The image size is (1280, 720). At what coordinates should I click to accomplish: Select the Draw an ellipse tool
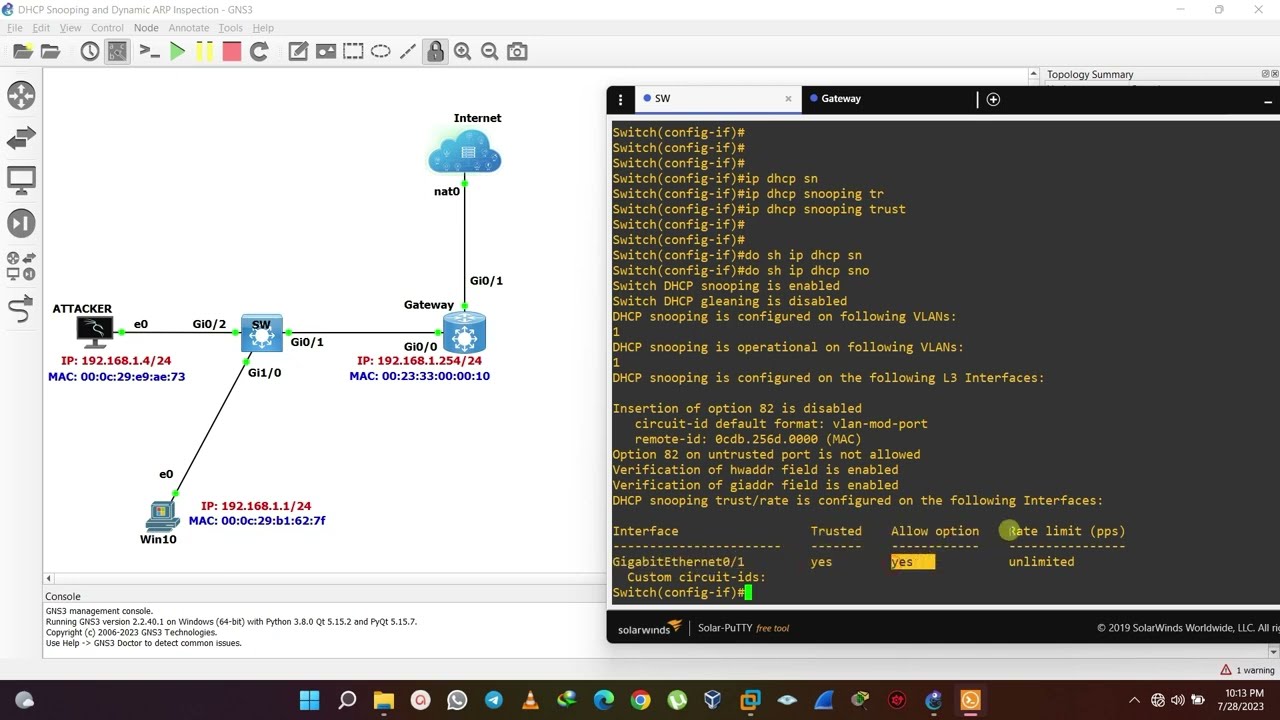[380, 51]
